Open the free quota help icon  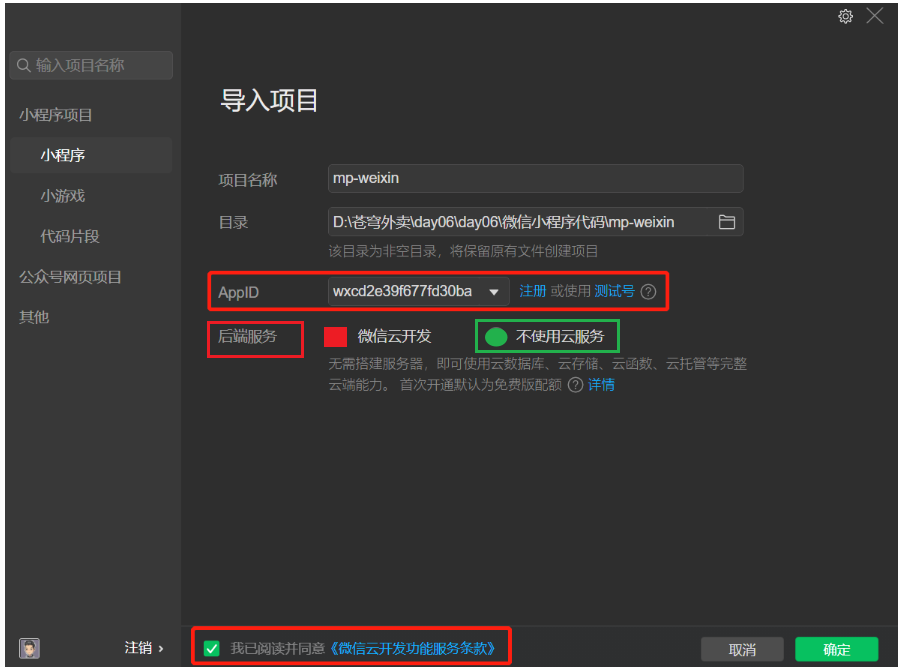[575, 385]
